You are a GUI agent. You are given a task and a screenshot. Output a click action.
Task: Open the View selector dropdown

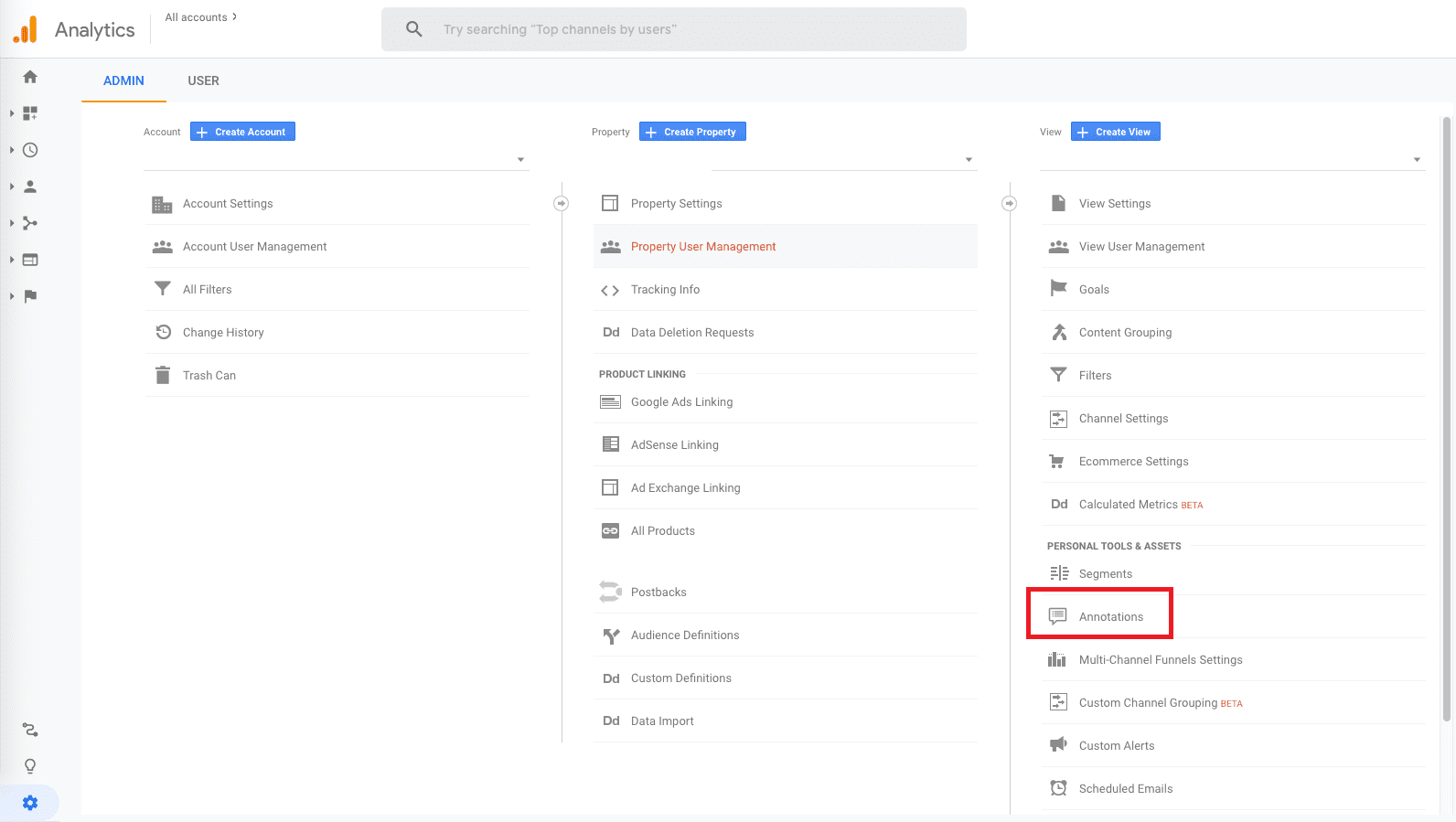click(x=1233, y=159)
